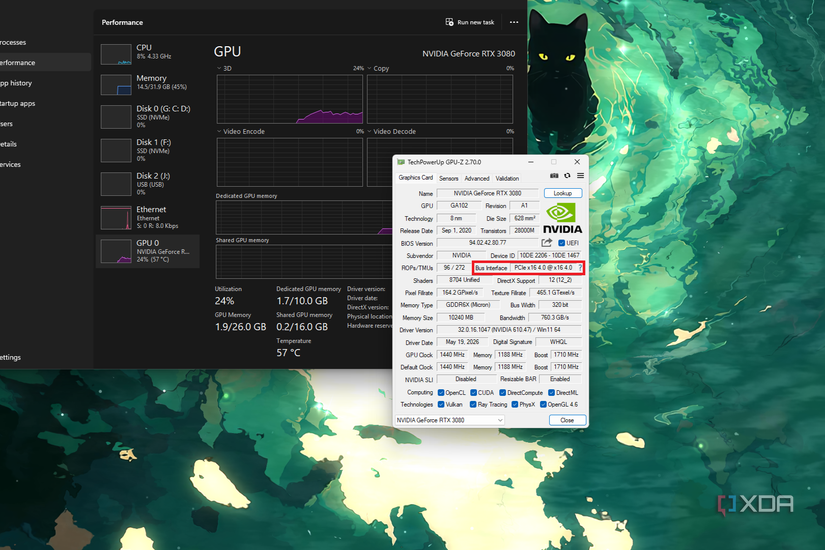Switch to the Advanced tab

[x=477, y=178]
